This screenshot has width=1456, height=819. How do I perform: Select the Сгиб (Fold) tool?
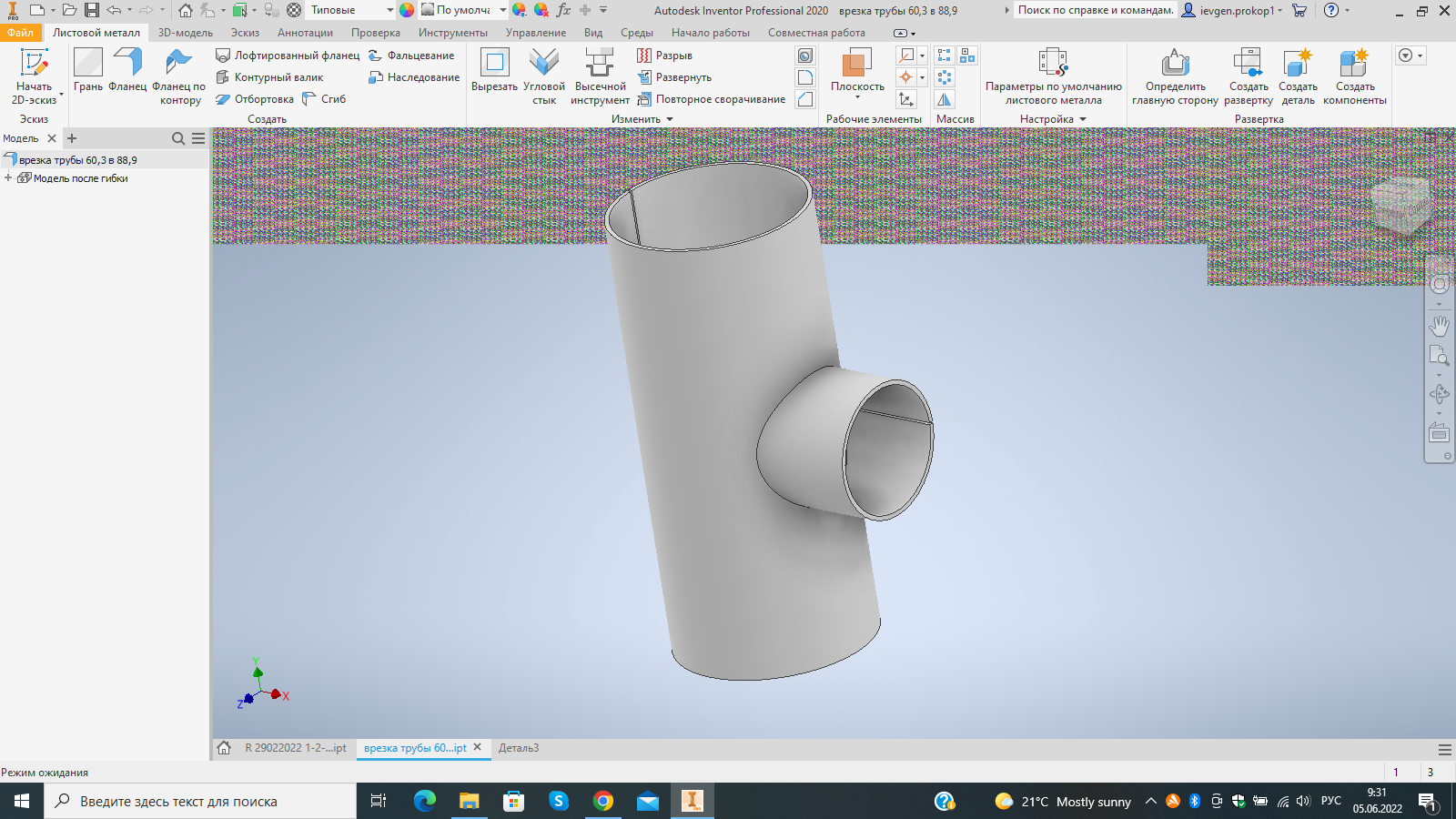(324, 99)
